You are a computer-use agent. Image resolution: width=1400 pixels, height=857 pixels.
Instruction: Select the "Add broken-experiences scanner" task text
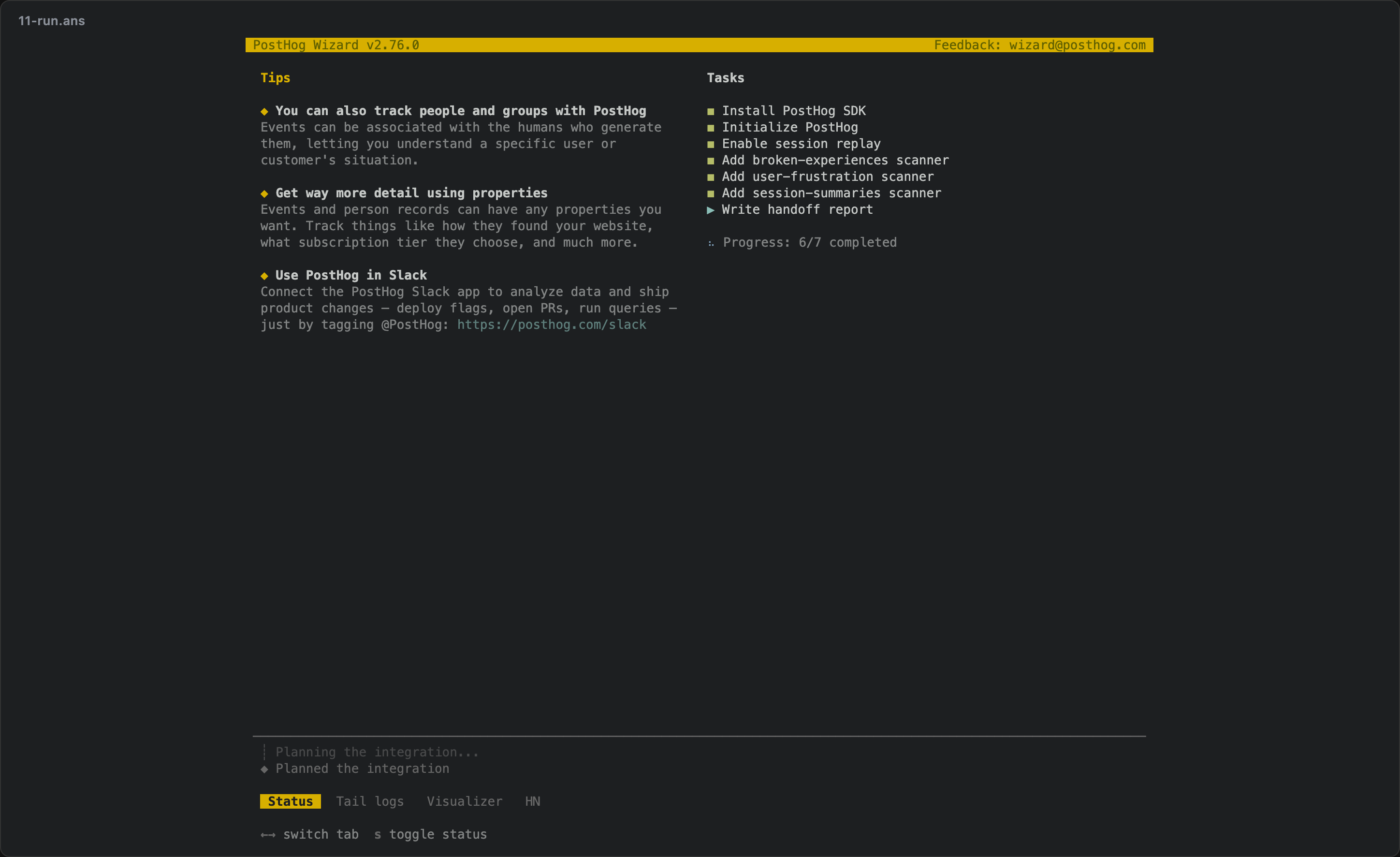[835, 160]
